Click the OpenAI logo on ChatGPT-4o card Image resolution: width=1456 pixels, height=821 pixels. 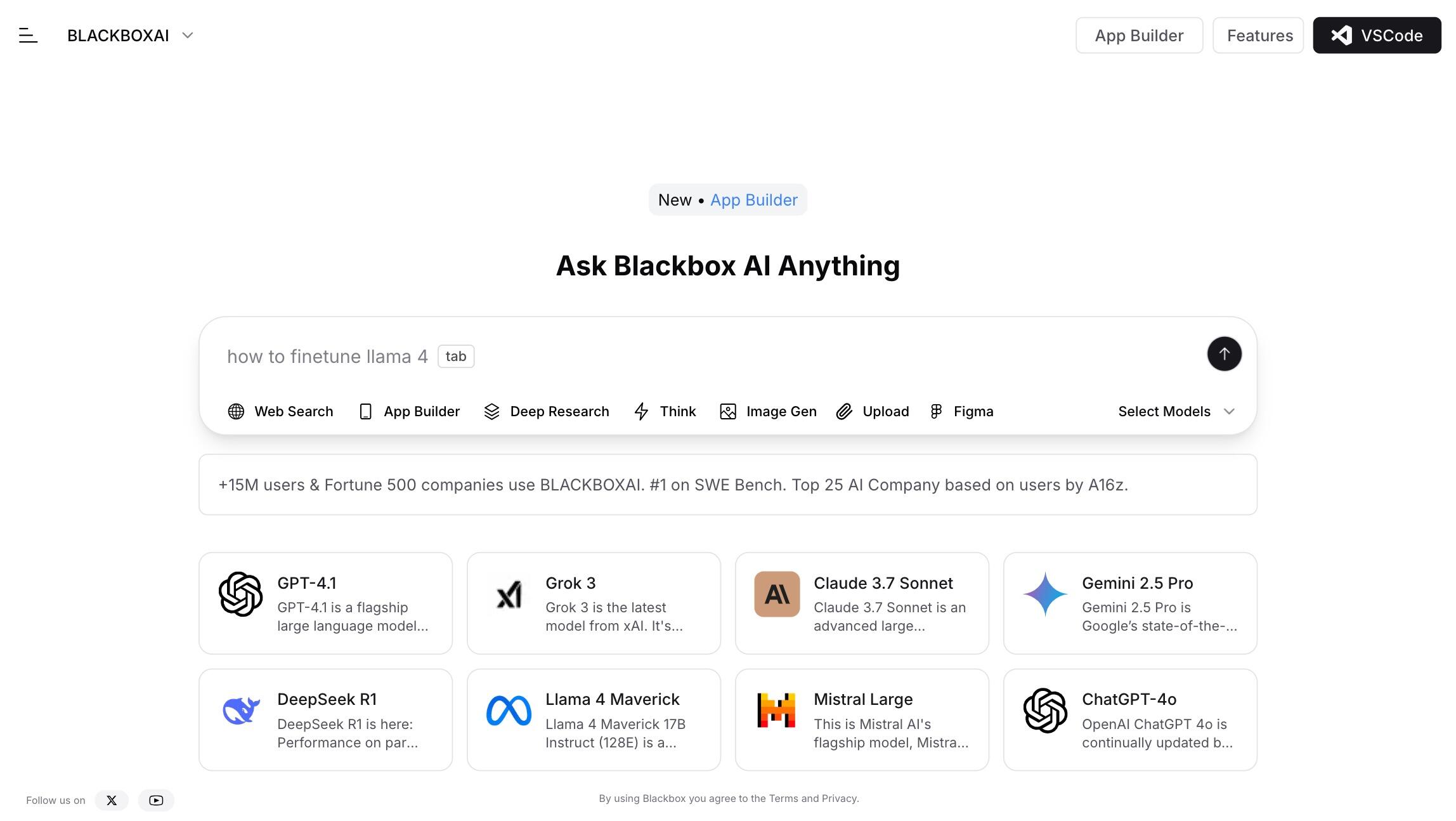pyautogui.click(x=1045, y=711)
